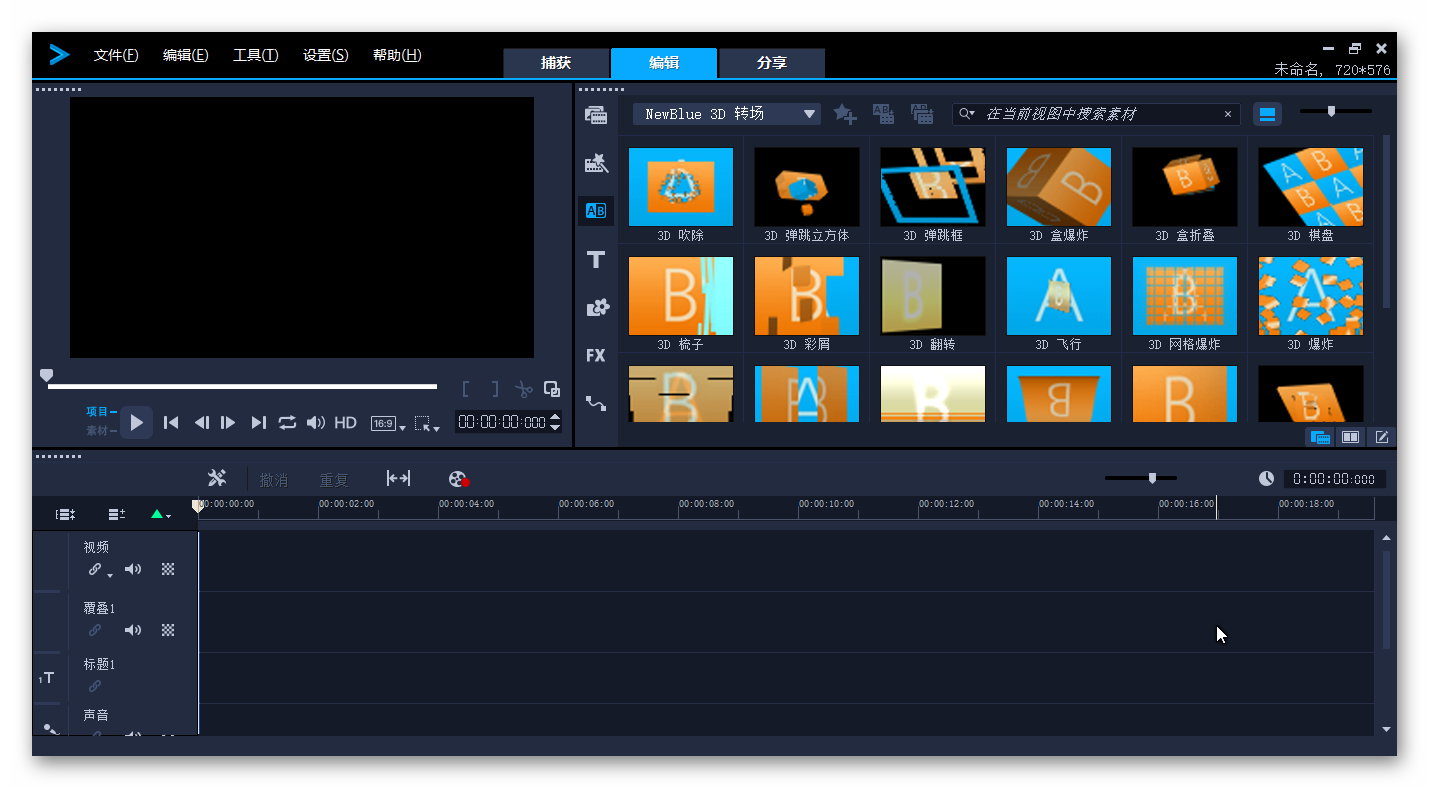Switch to the 捕获 tab

coord(556,62)
